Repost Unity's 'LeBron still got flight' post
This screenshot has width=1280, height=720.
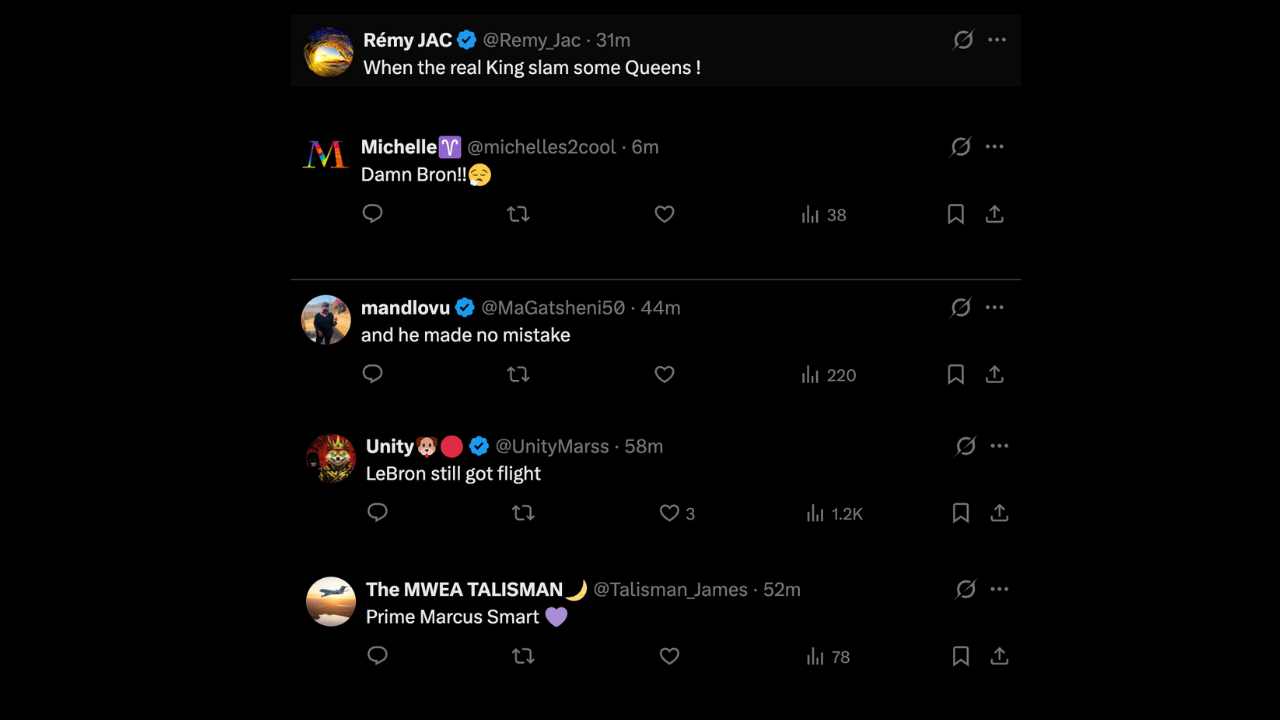pyautogui.click(x=523, y=513)
